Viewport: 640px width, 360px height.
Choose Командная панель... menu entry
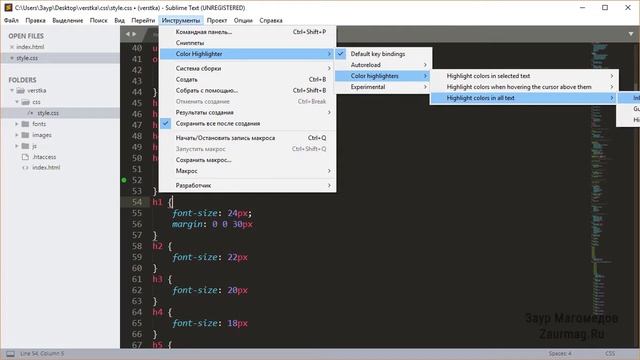247,32
